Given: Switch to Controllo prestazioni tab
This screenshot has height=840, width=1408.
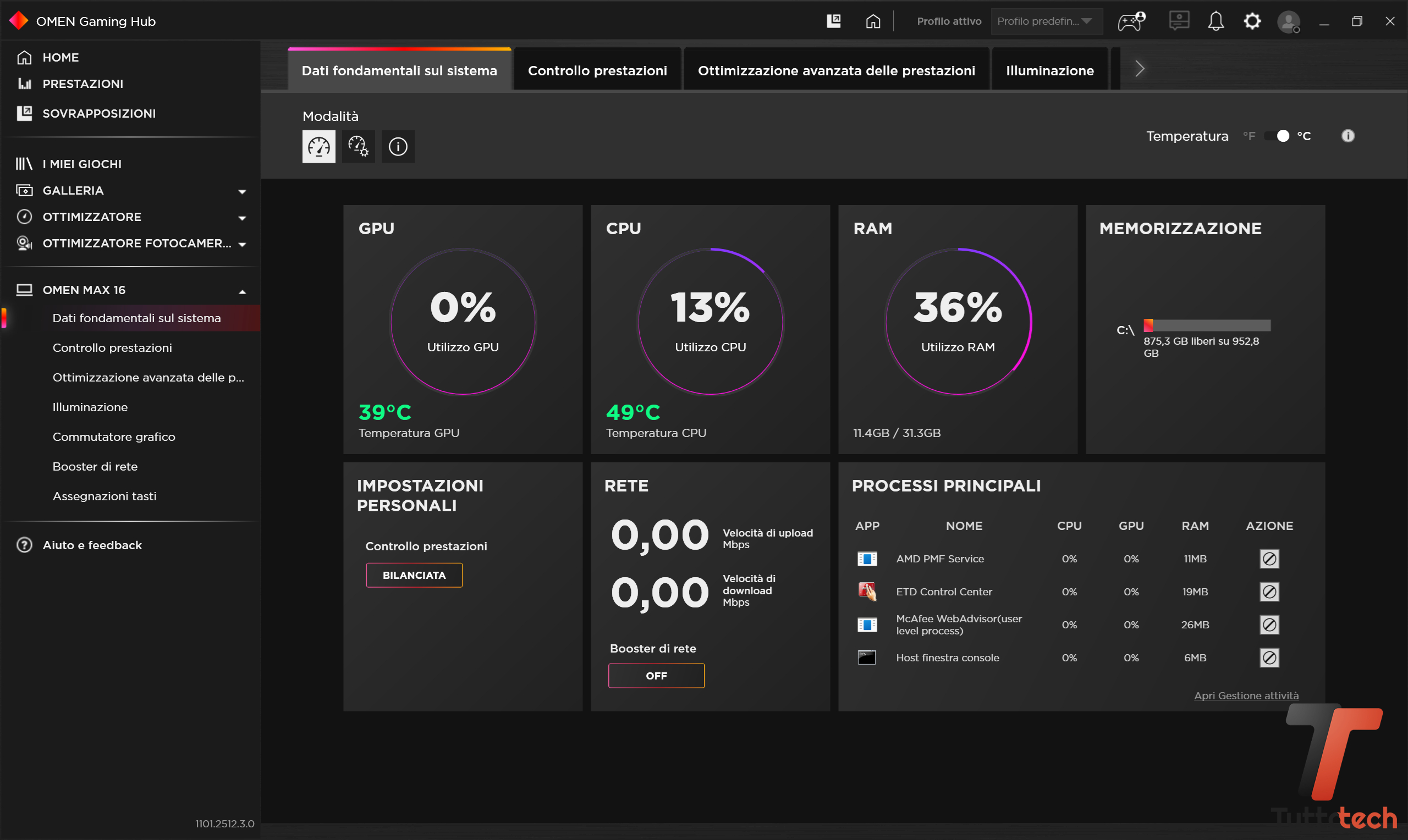Looking at the screenshot, I should pyautogui.click(x=597, y=70).
